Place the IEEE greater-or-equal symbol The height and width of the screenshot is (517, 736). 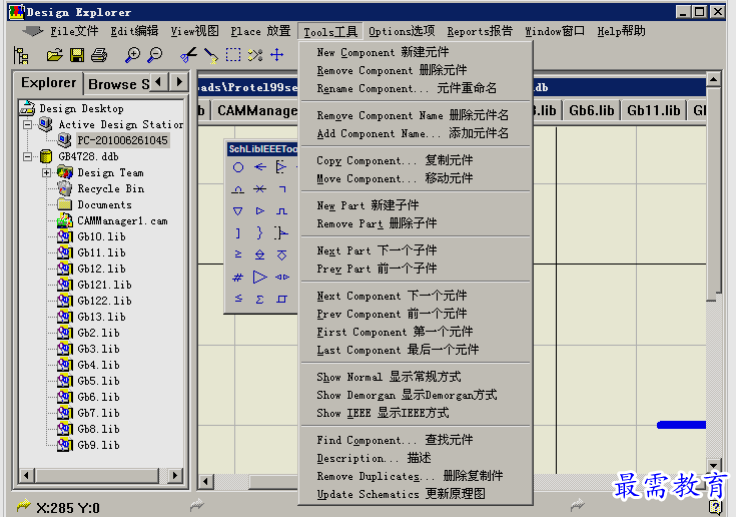tap(238, 255)
